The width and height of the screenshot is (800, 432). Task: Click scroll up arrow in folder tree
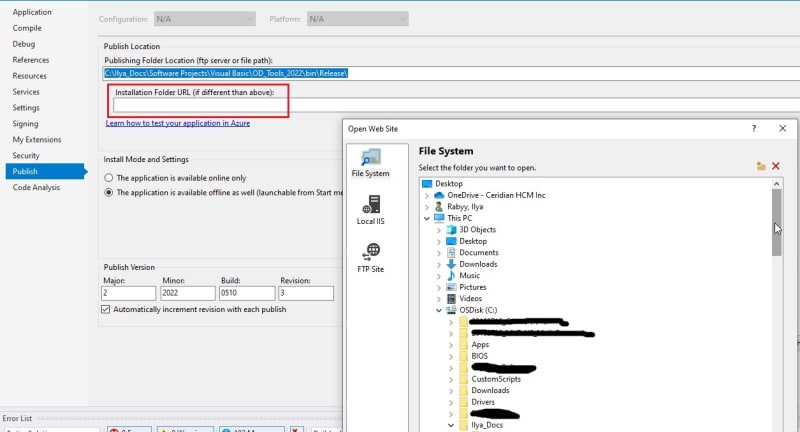(x=777, y=184)
